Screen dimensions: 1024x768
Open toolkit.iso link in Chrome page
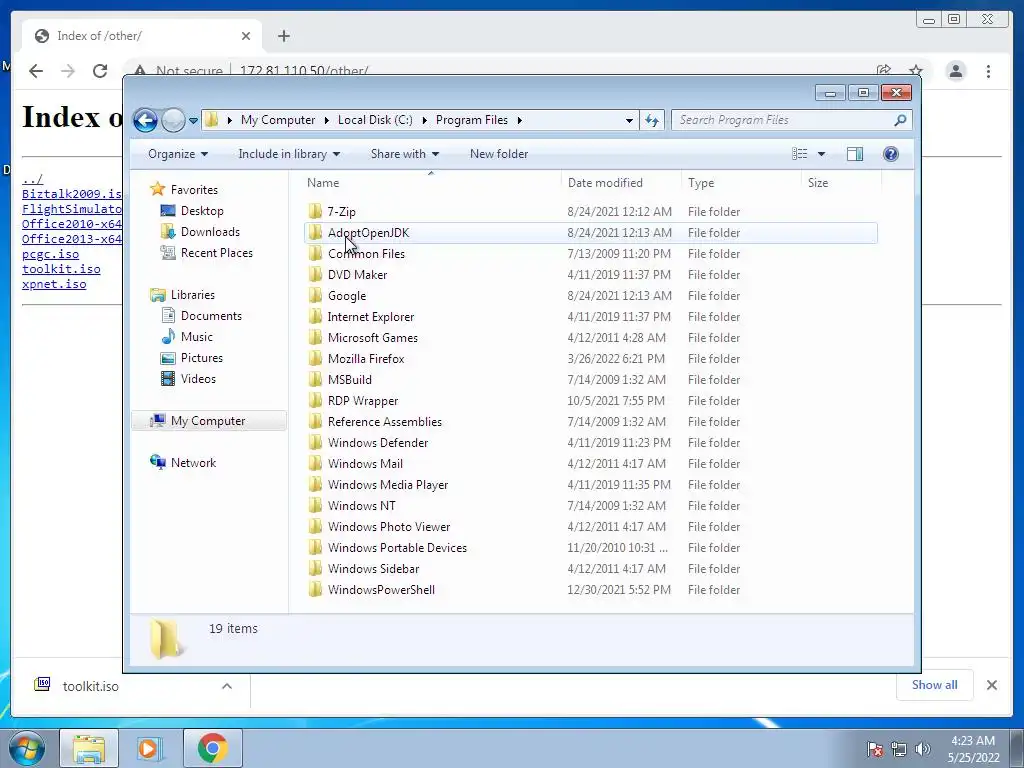[x=61, y=269]
